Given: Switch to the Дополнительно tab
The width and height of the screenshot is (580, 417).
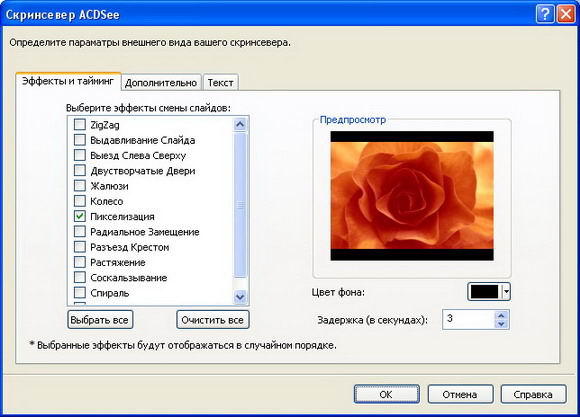Looking at the screenshot, I should tap(161, 83).
